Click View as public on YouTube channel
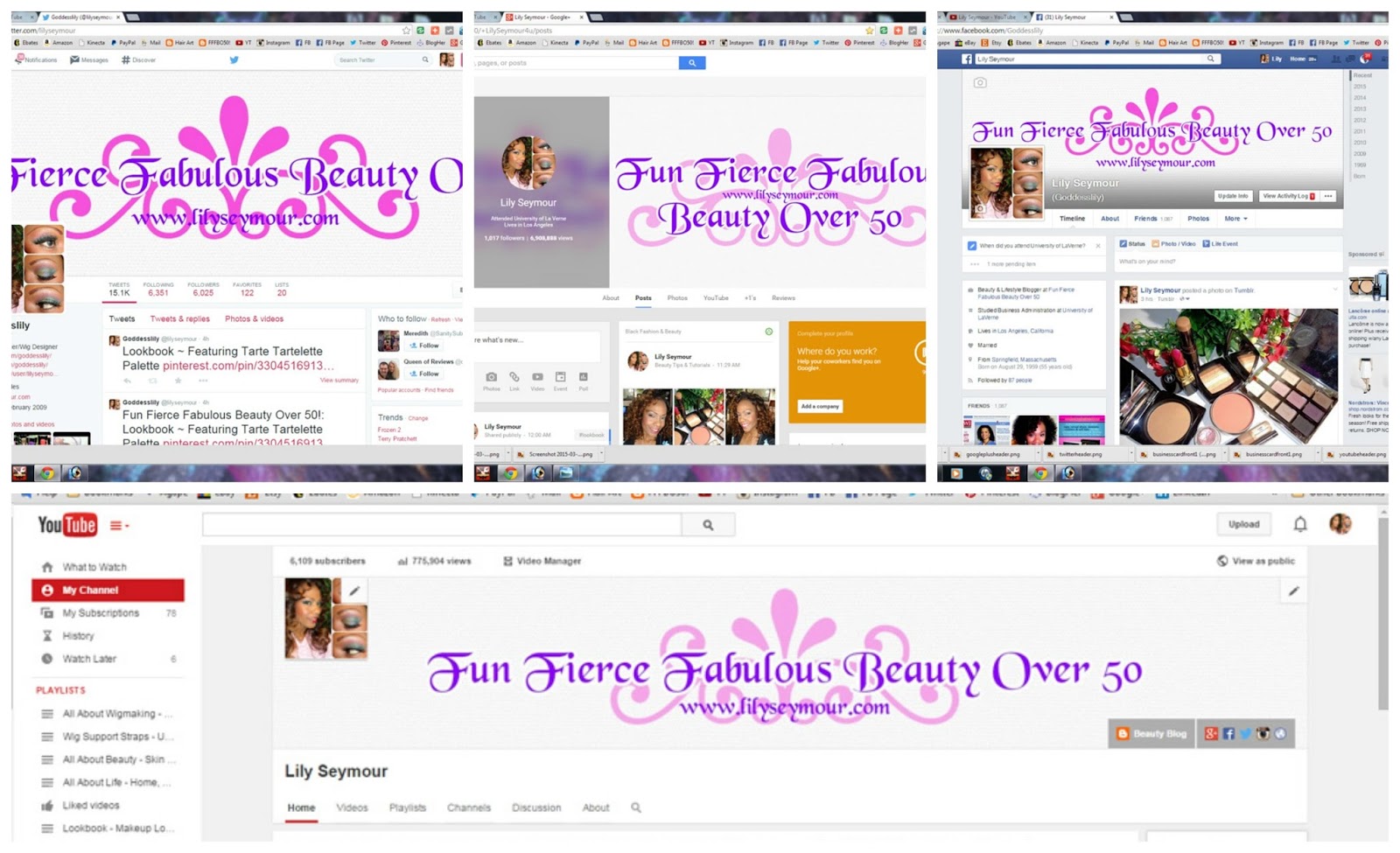Viewport: 1400px width, 853px height. point(1256,561)
